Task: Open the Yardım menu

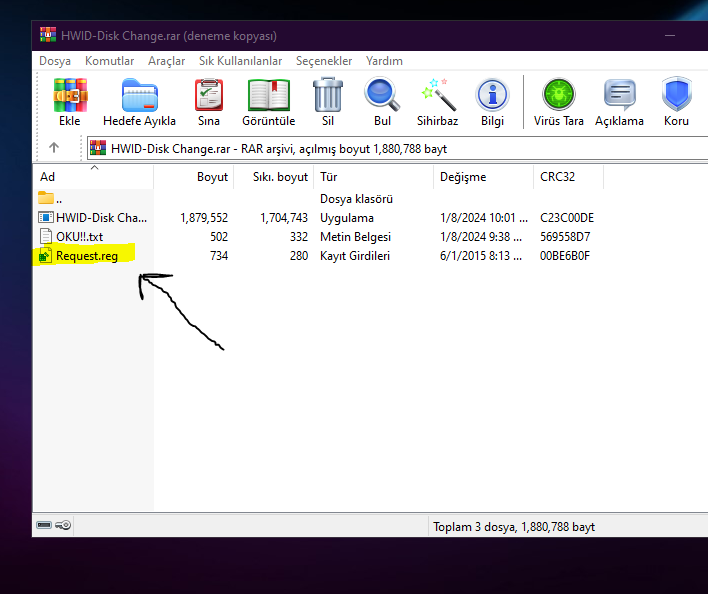Action: (x=384, y=61)
